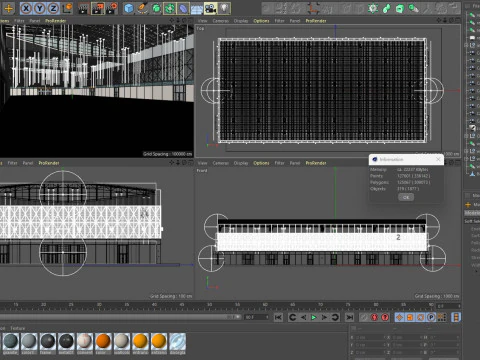Click the green subdivision generator icon
The height and width of the screenshot is (360, 480).
156,8
